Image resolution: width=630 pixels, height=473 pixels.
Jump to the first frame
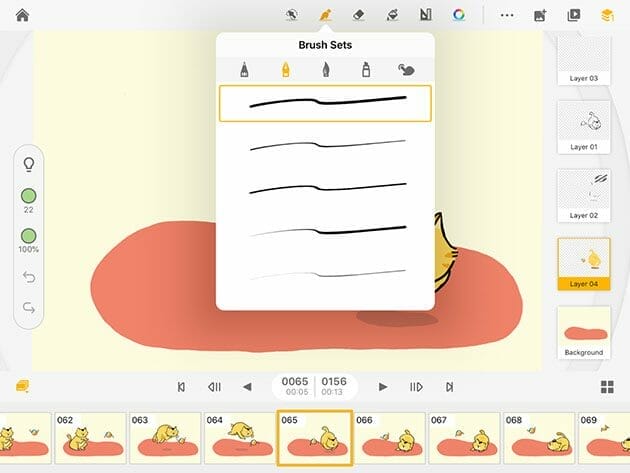(181, 387)
